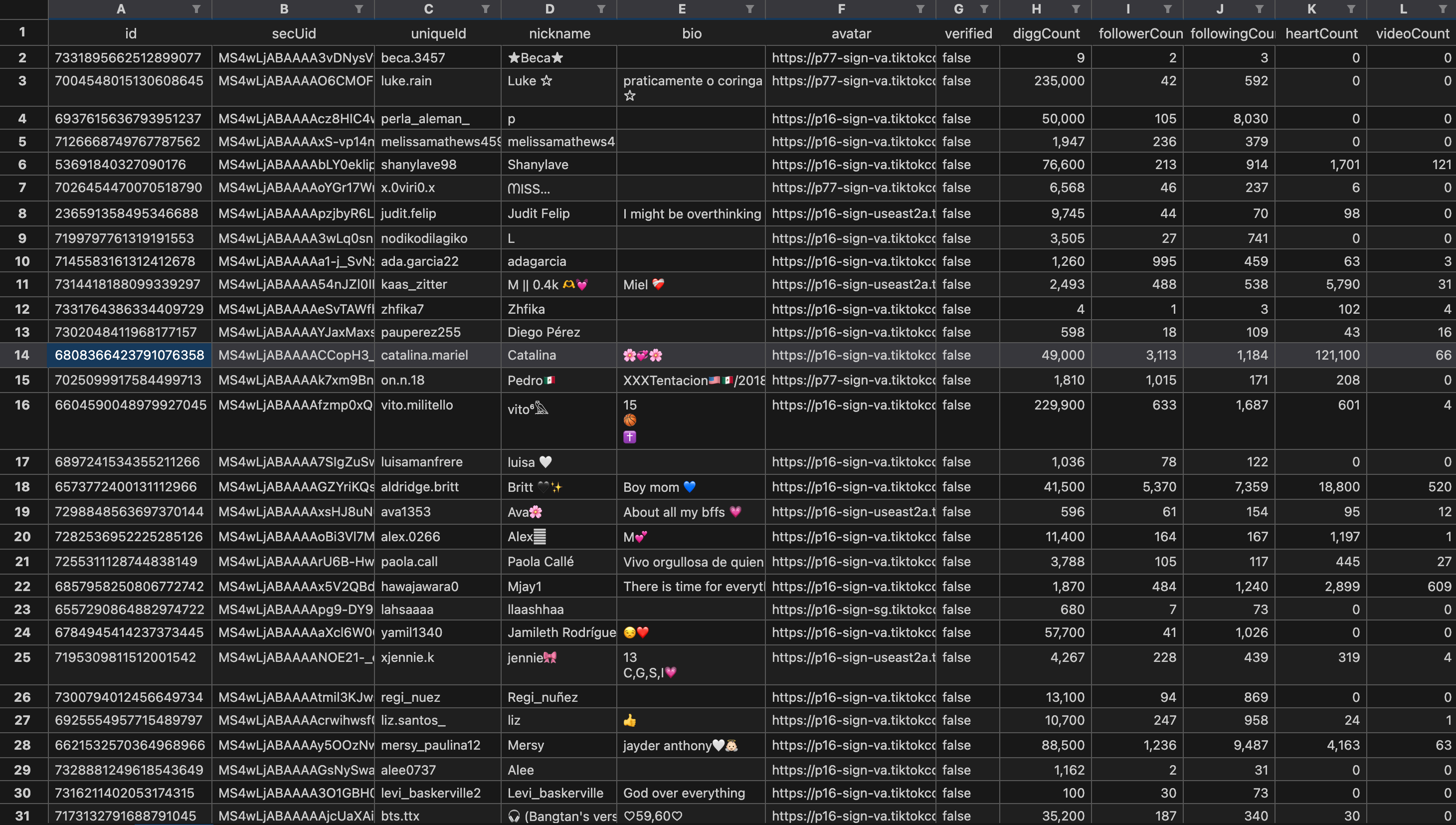The image size is (1456, 825).
Task: Select row 14 header
Action: point(22,355)
